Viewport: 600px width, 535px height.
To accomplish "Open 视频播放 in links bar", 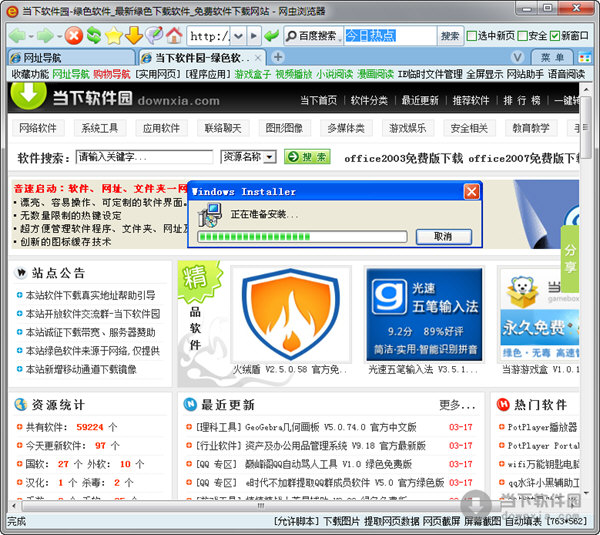I will [293, 74].
